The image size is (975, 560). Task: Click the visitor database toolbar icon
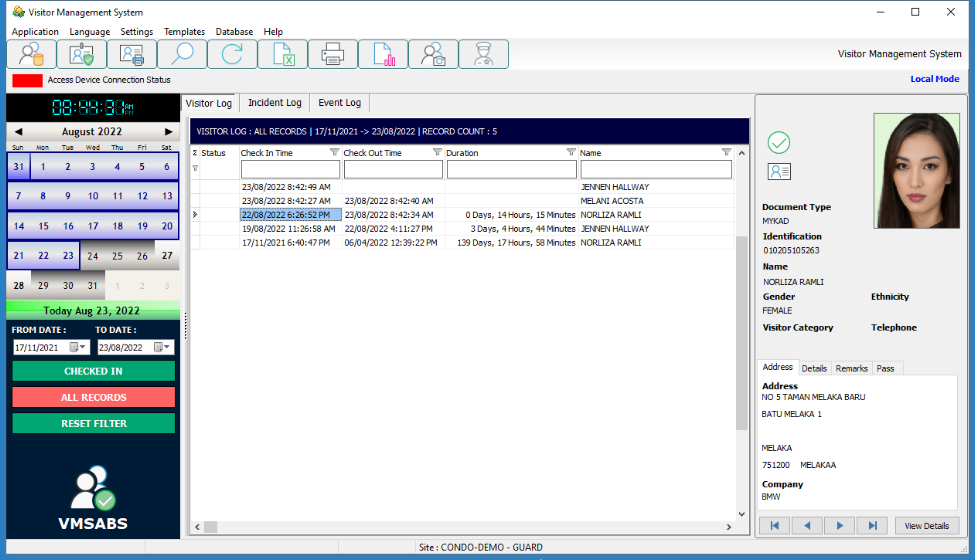pos(32,54)
